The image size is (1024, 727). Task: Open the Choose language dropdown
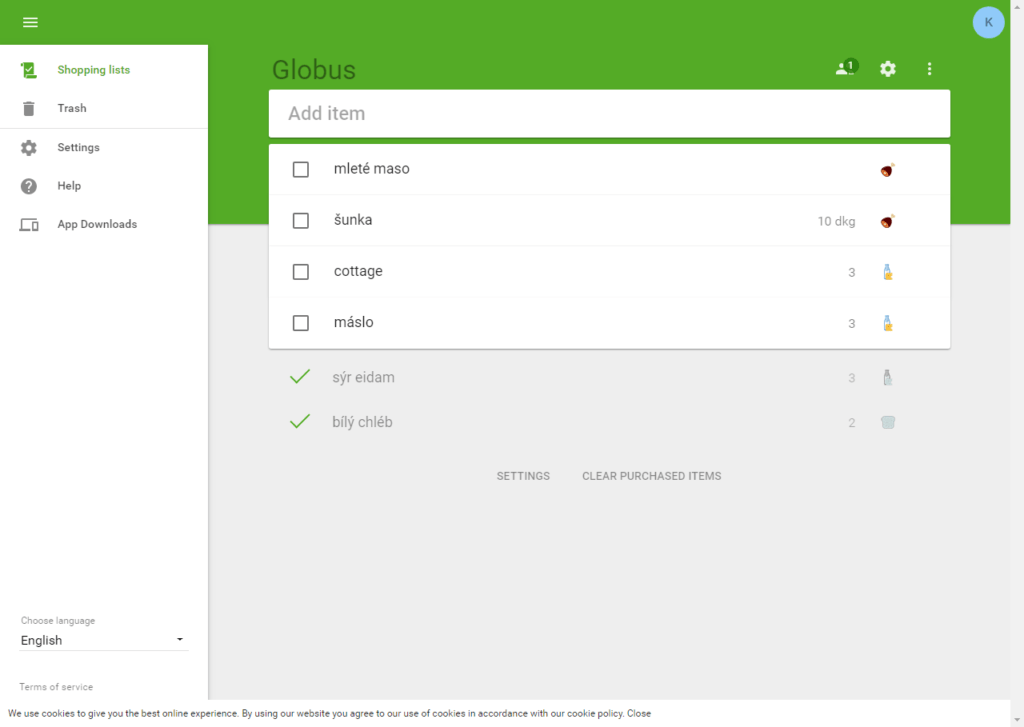click(x=104, y=640)
